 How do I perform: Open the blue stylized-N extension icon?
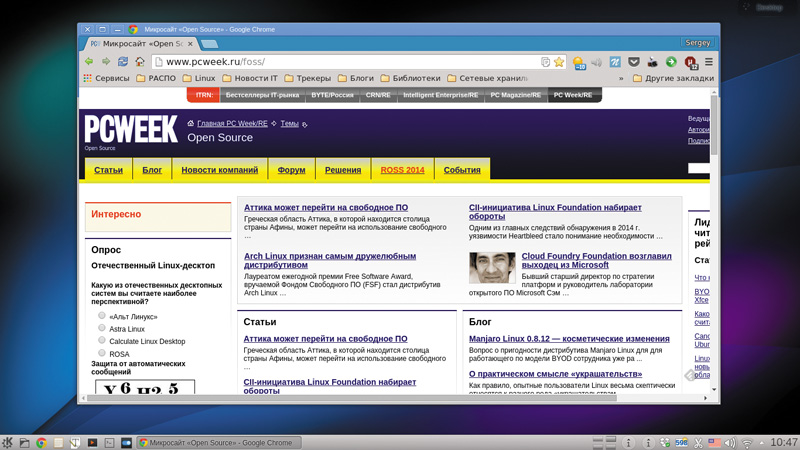click(615, 62)
